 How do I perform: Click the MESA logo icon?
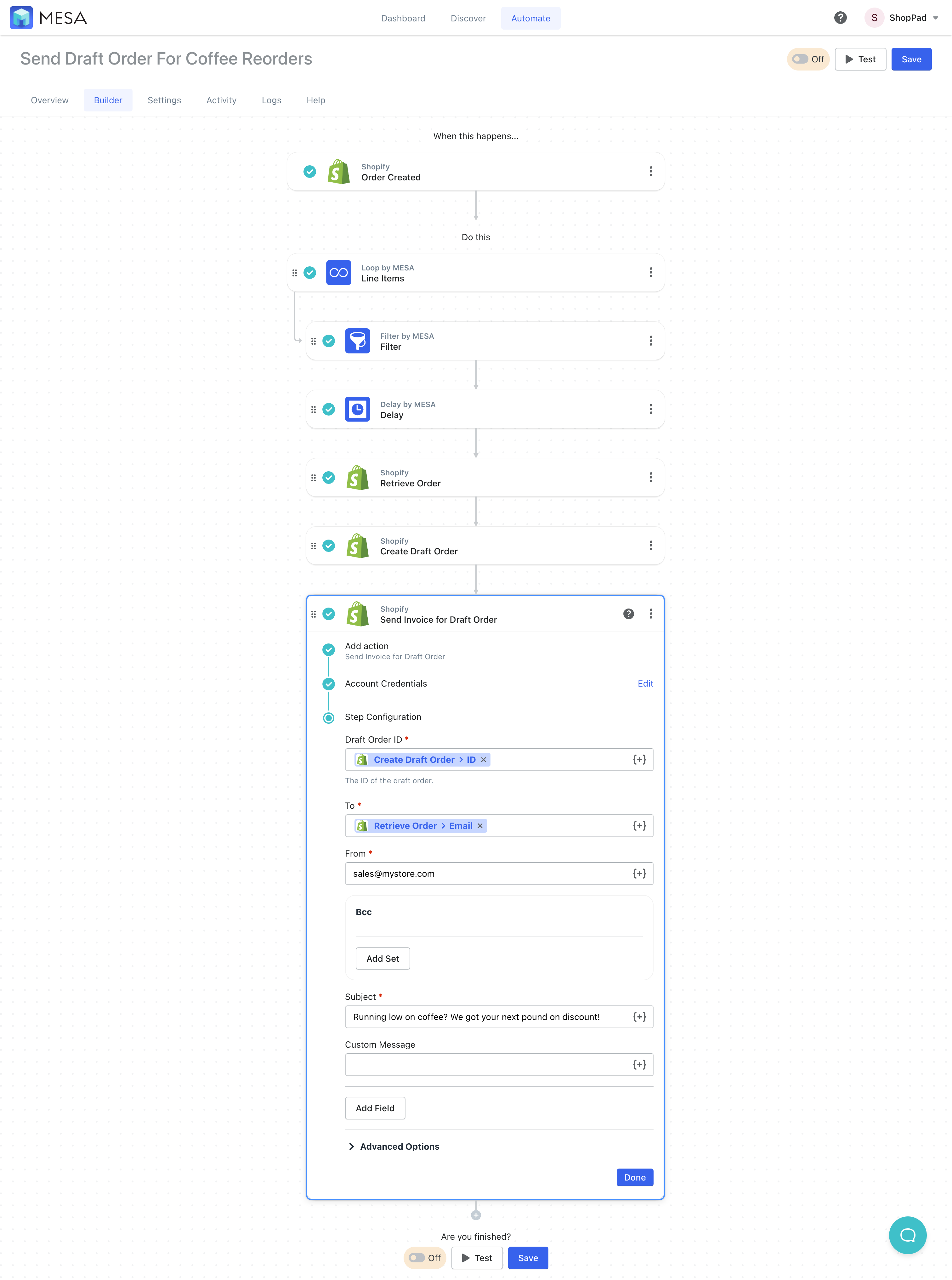click(x=21, y=18)
